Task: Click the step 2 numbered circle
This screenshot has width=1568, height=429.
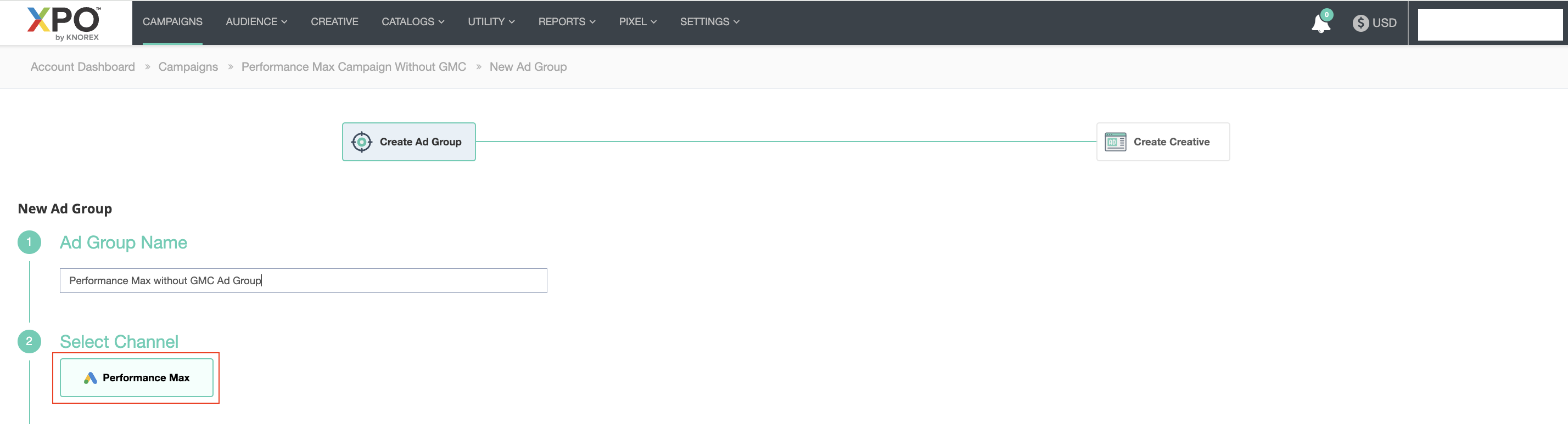Action: point(29,341)
